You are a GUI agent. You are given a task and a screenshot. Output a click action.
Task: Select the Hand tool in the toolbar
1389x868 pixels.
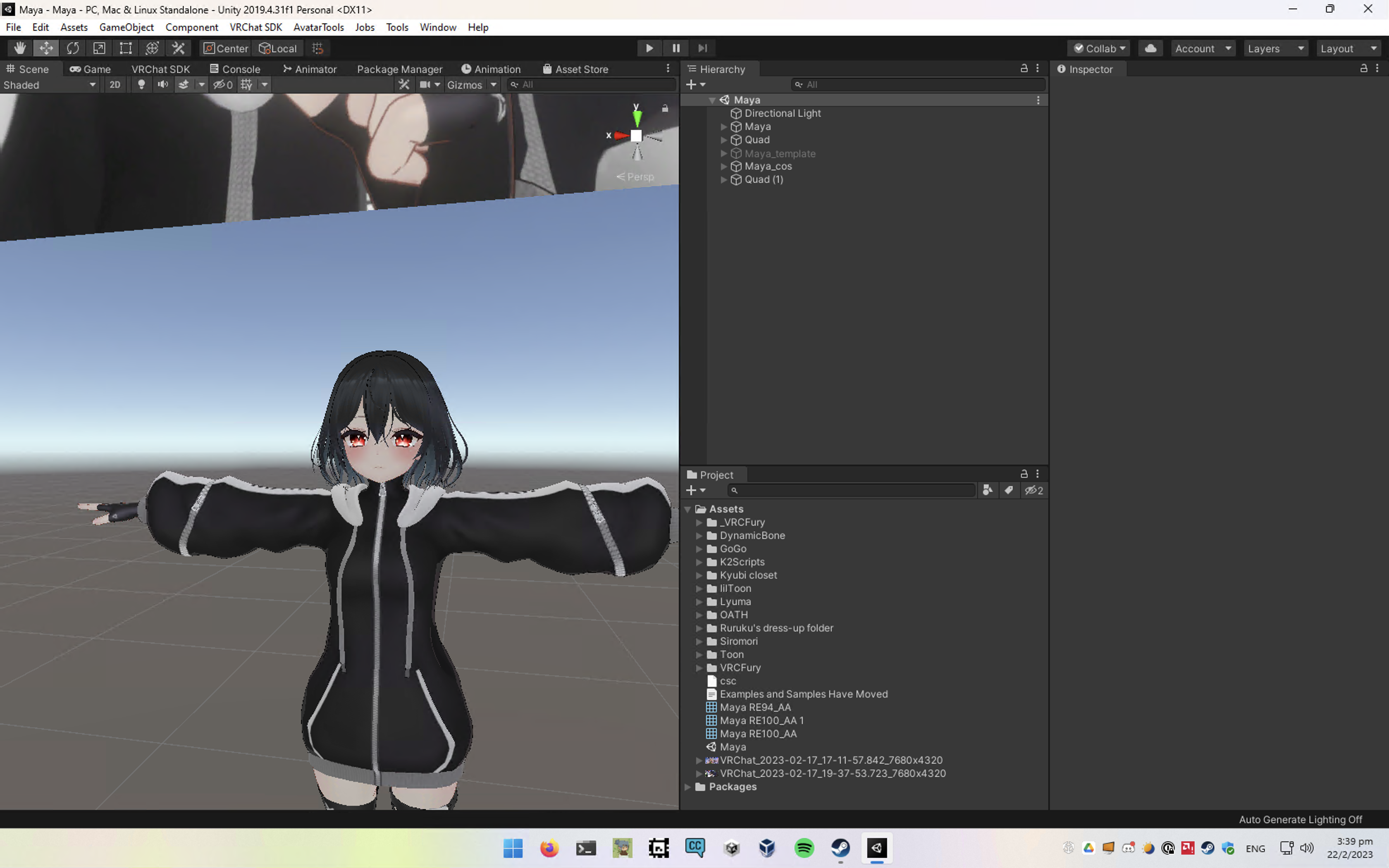19,48
